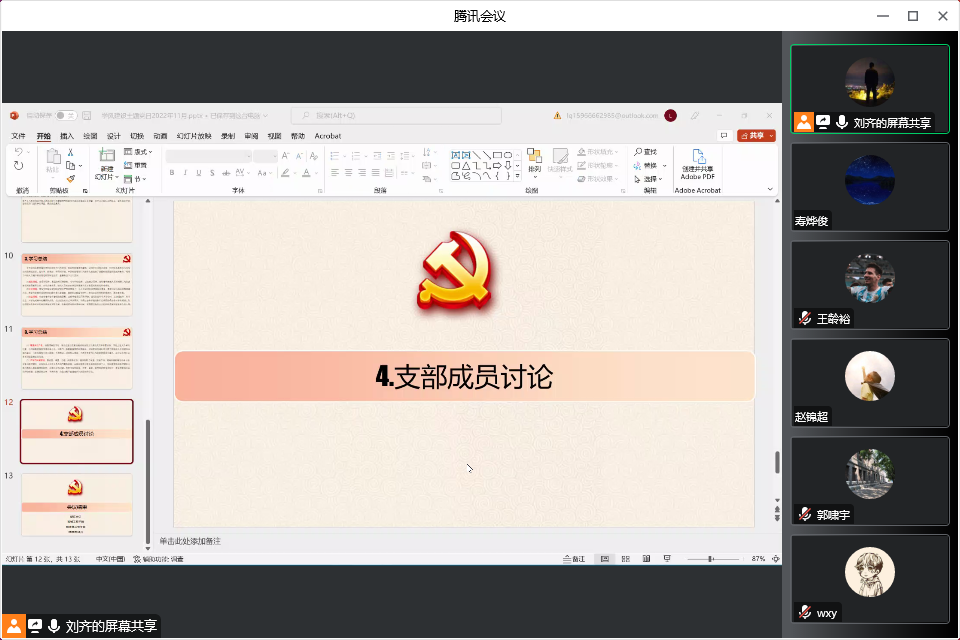Click the Undo arrow icon

(x=19, y=152)
